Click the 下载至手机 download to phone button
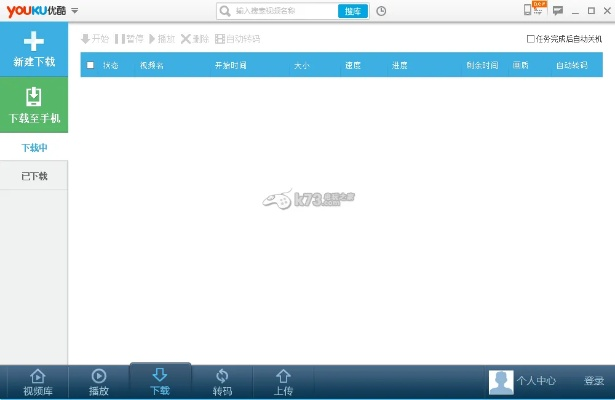This screenshot has width=615, height=400. point(34,105)
